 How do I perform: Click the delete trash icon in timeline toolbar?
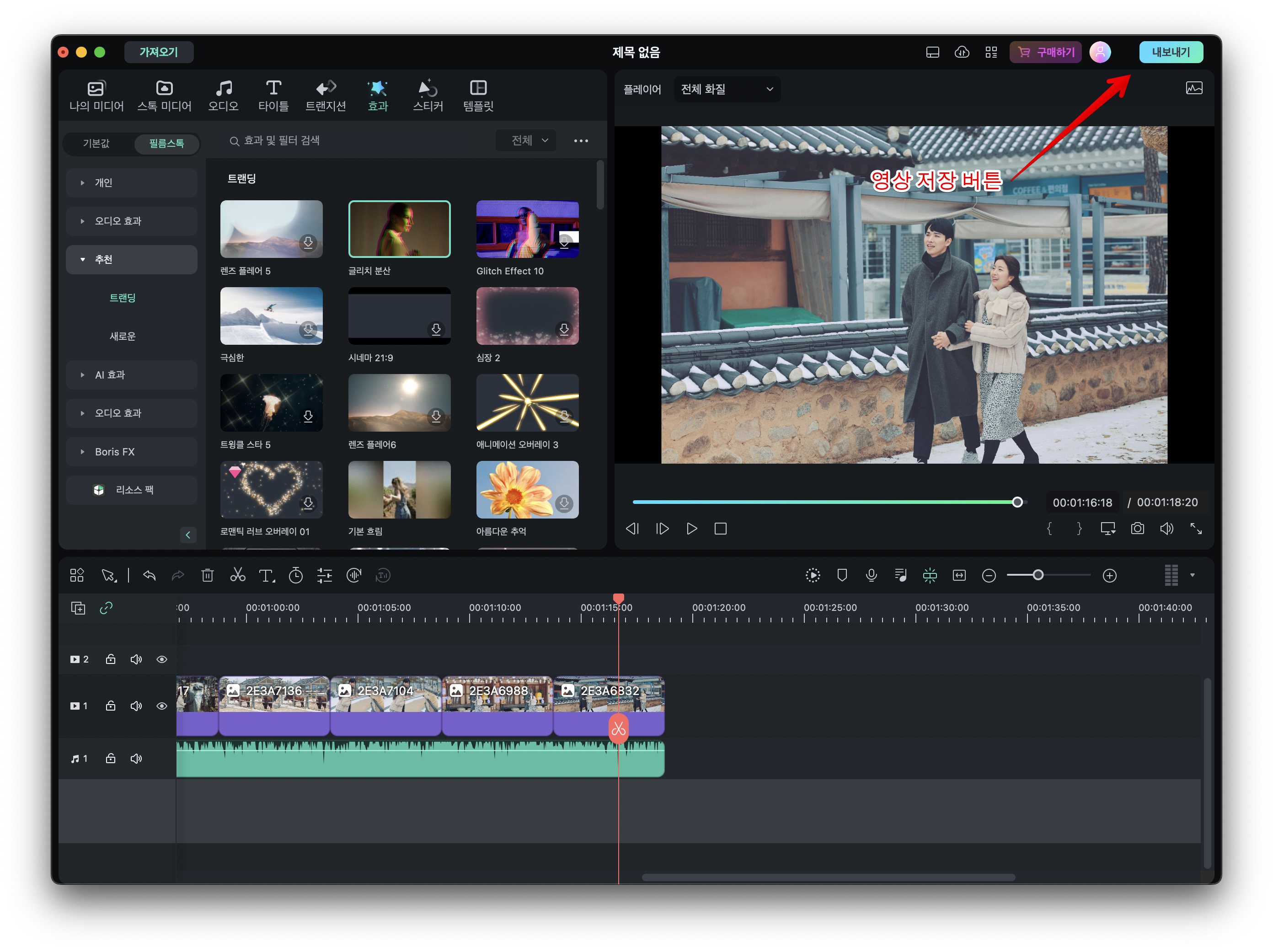click(x=207, y=575)
